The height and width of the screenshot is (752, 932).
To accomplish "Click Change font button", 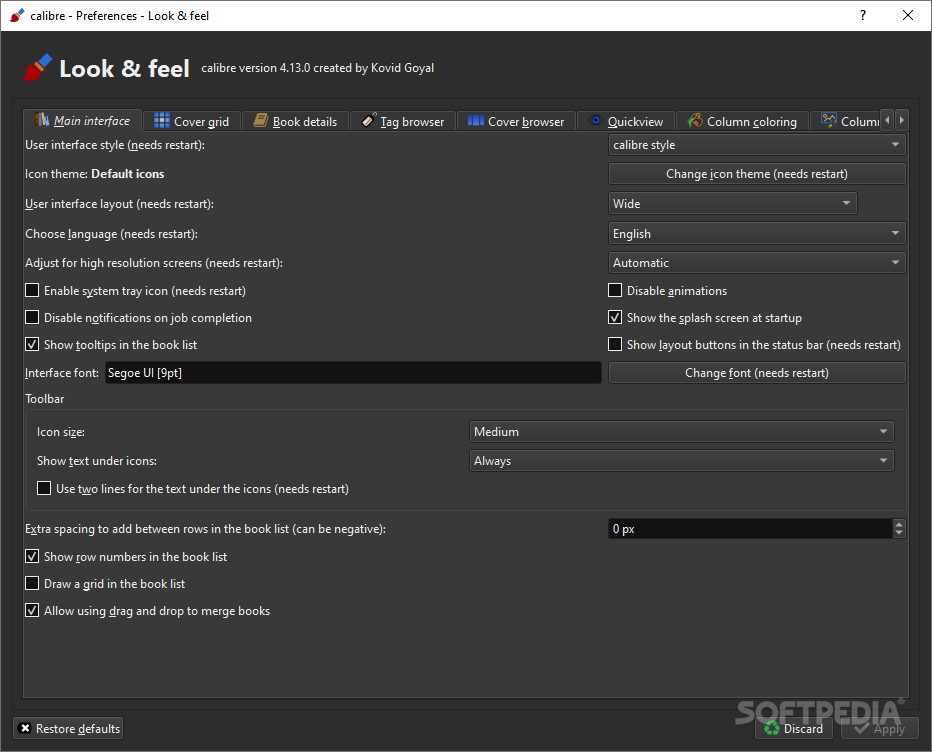I will click(757, 373).
